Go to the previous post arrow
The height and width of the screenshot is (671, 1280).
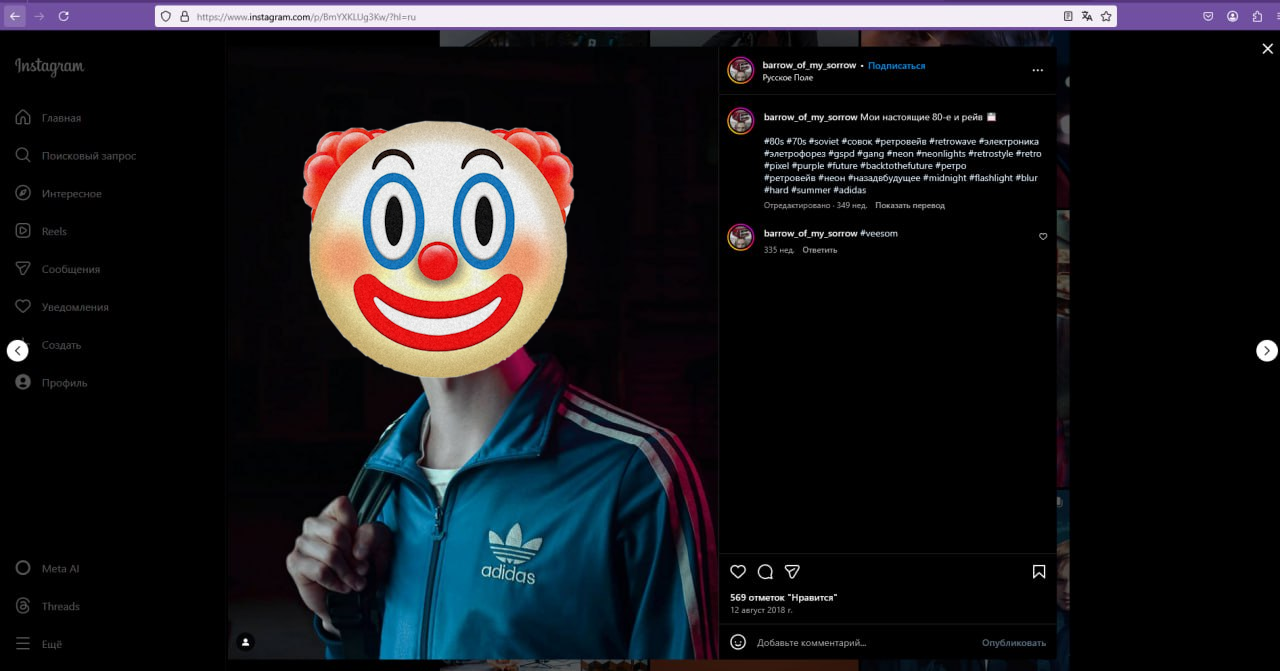[x=18, y=350]
